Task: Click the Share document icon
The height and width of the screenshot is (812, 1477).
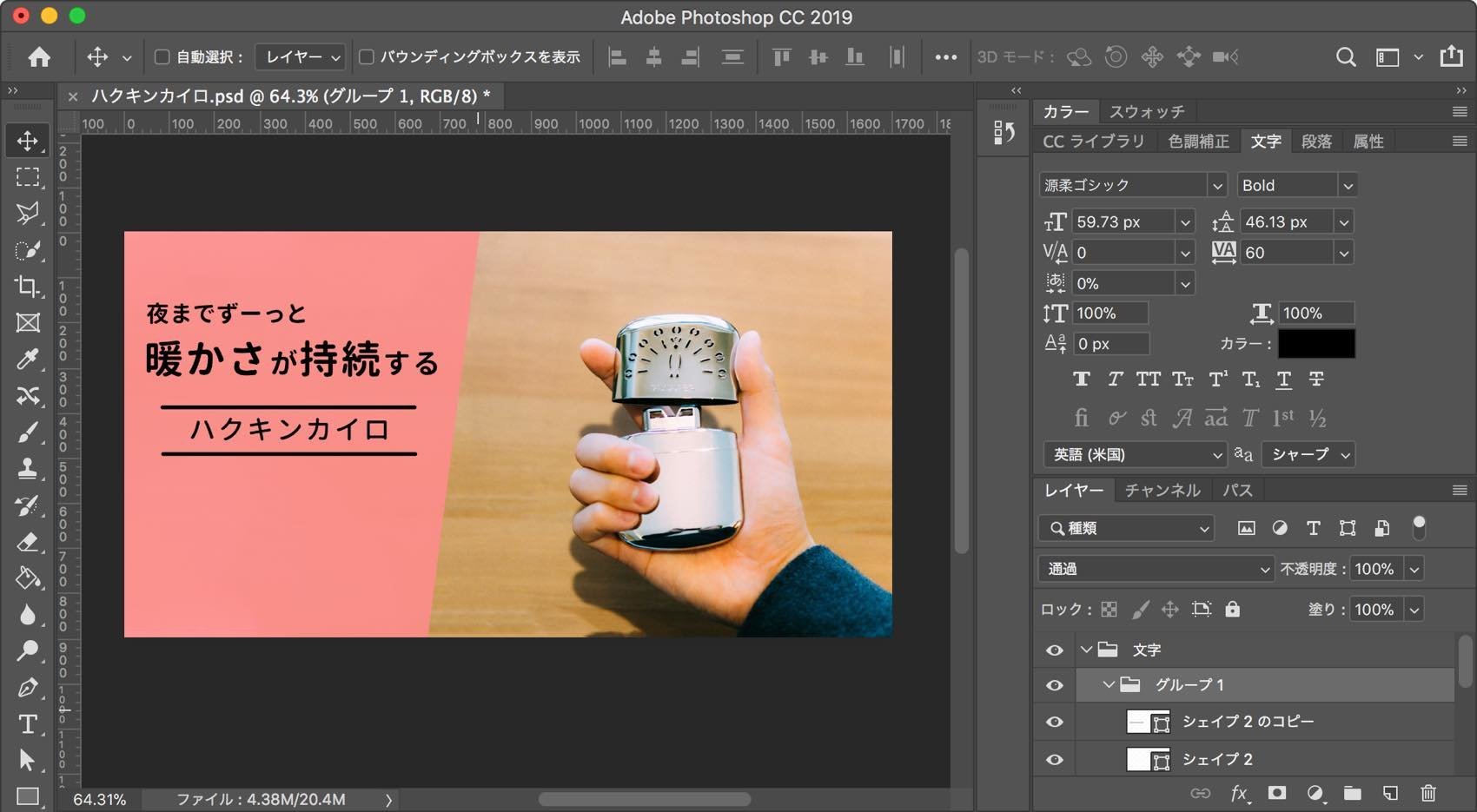Action: pyautogui.click(x=1452, y=56)
